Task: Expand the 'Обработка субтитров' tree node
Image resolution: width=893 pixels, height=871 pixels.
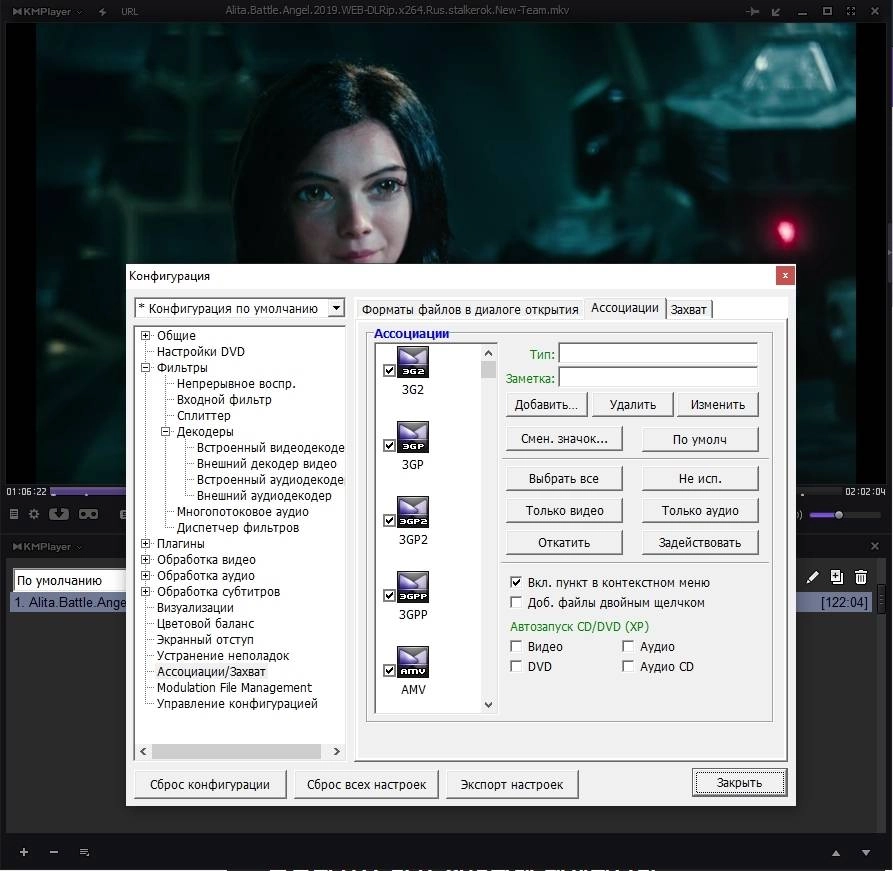Action: [146, 591]
